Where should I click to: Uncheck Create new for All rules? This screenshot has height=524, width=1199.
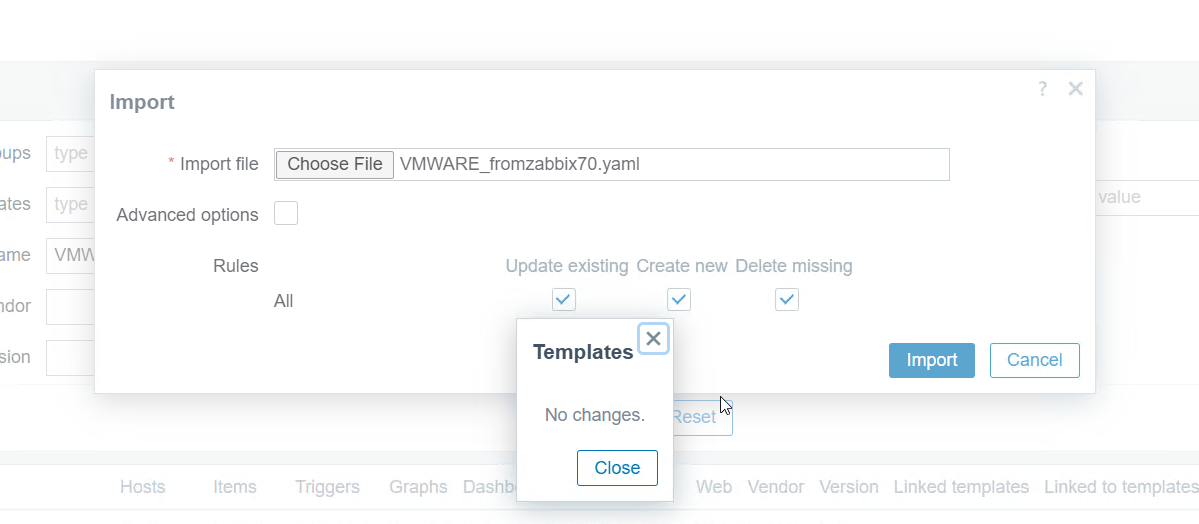[679, 300]
